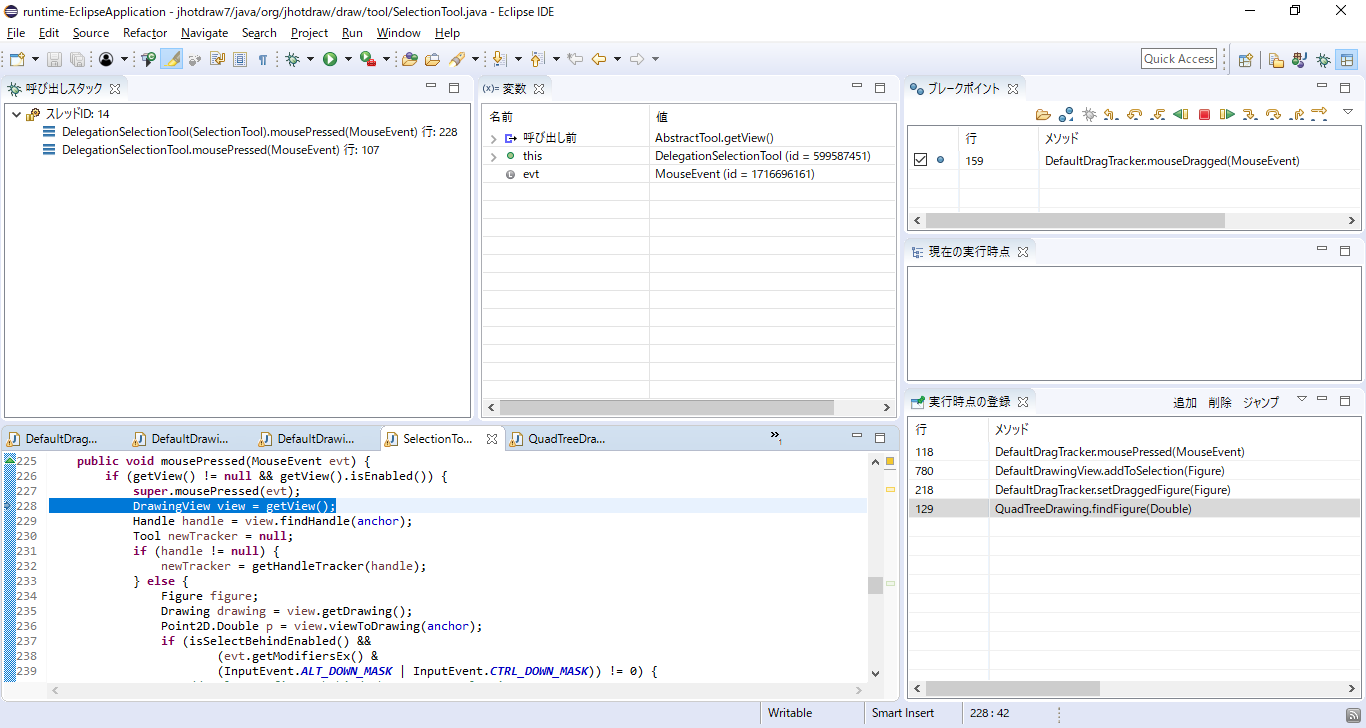Open the Debug launch dropdown arrow
This screenshot has width=1366, height=728.
[310, 59]
